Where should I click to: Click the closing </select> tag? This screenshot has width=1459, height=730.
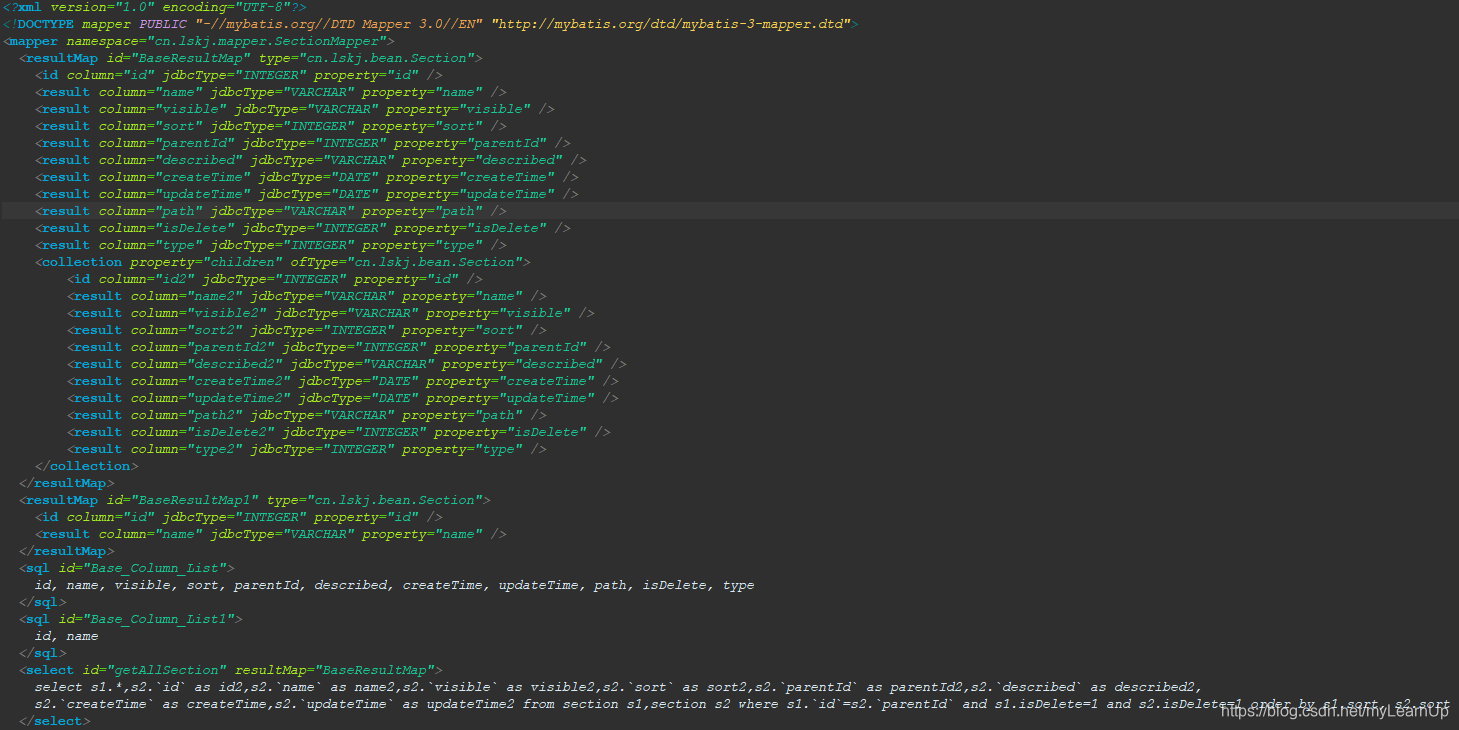point(54,721)
